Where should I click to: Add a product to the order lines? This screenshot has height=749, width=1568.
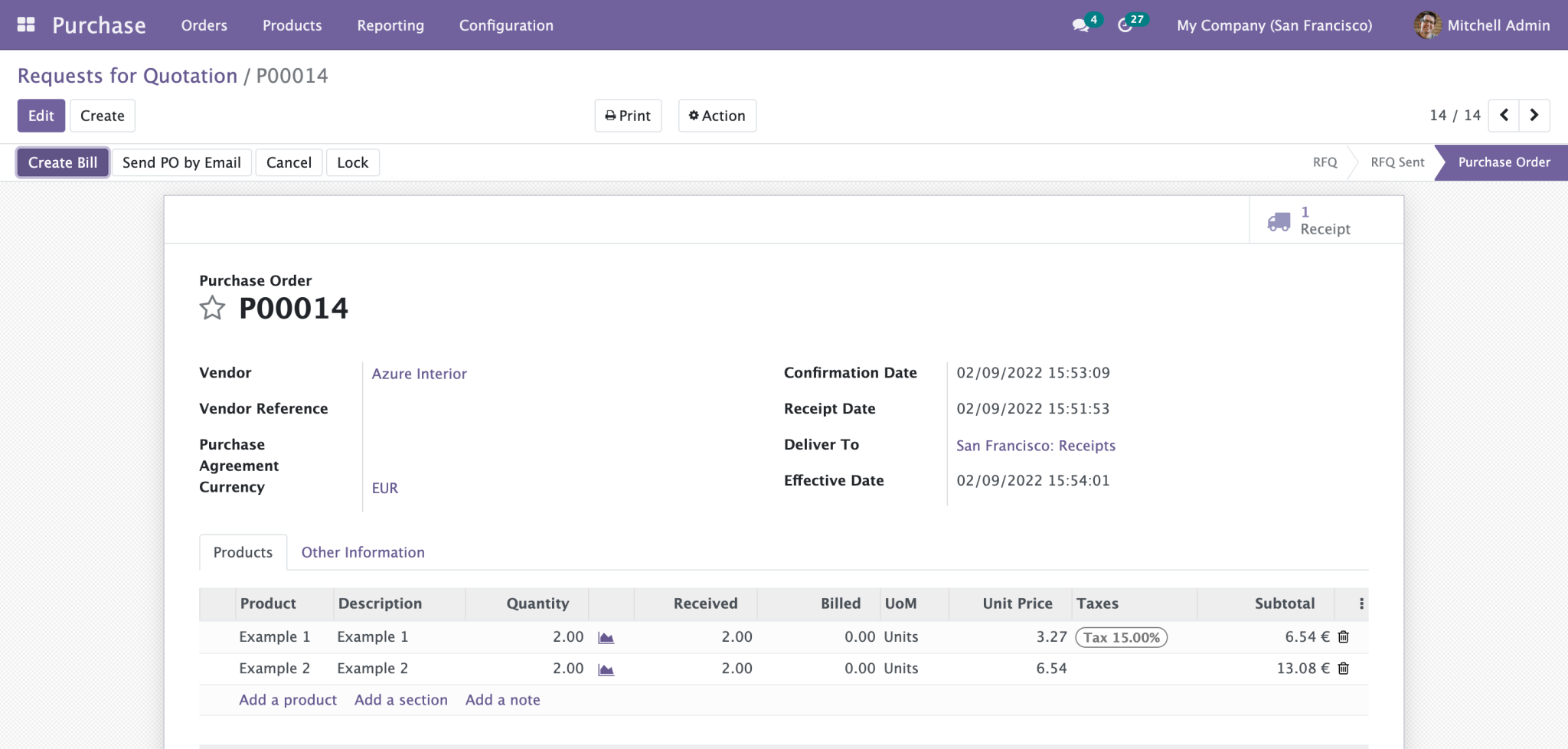[x=287, y=699]
